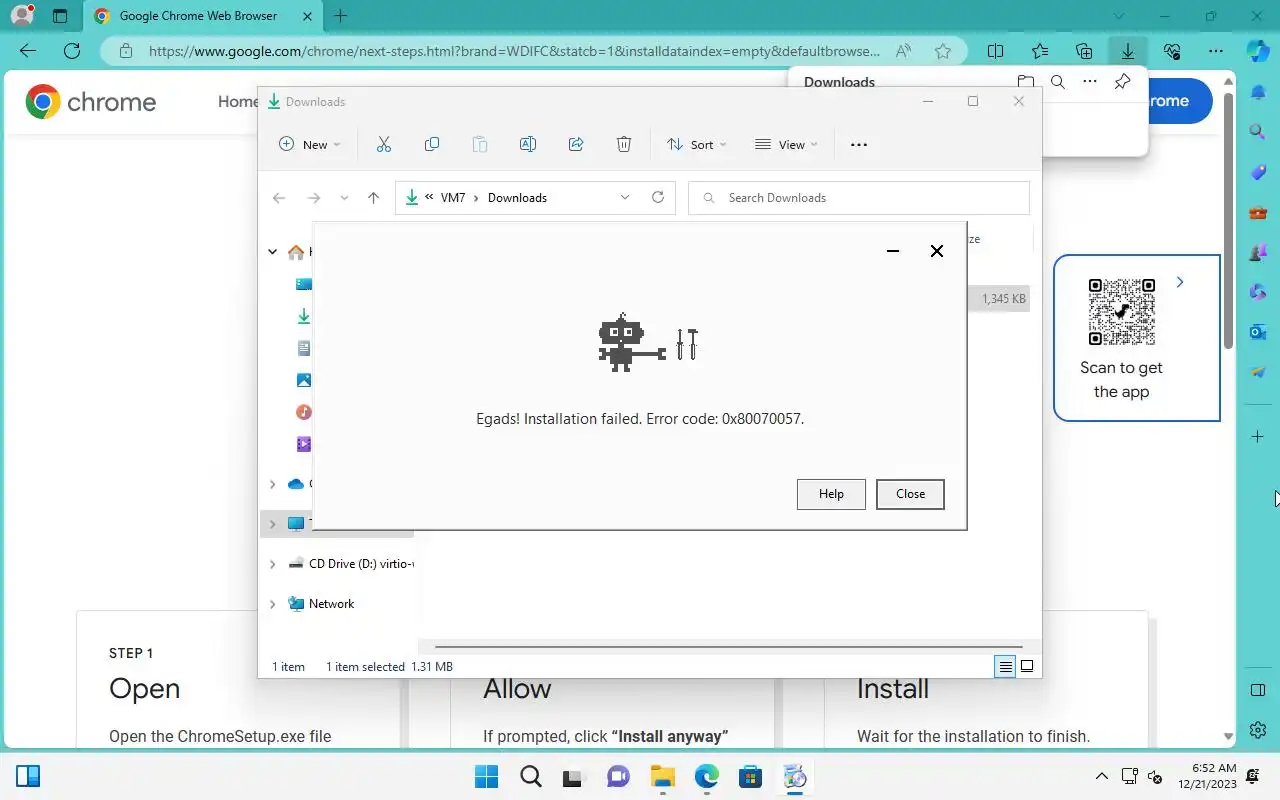Open Edge Downloads toolbar icon

point(1128,51)
